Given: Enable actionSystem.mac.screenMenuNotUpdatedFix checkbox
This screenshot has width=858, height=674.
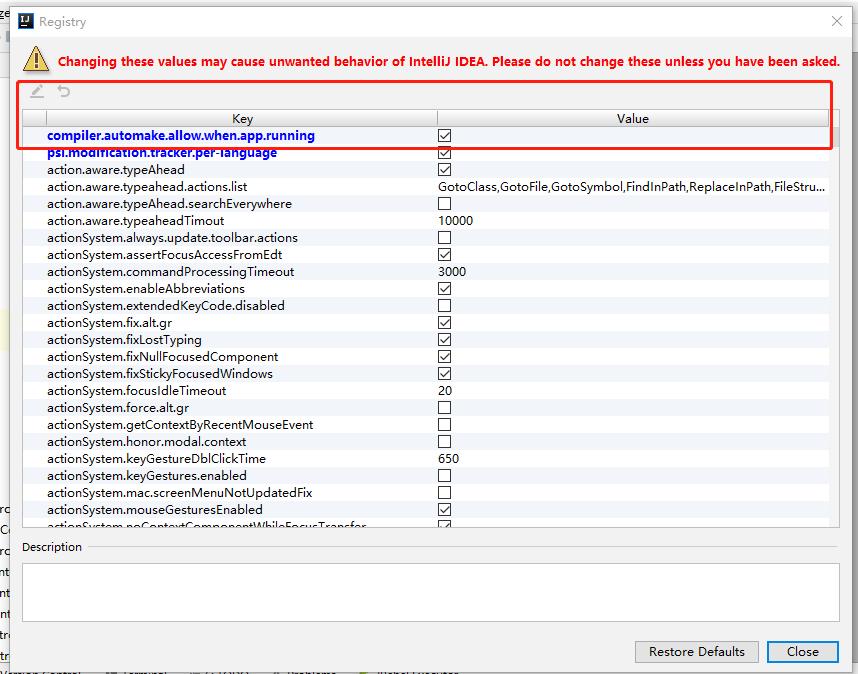Looking at the screenshot, I should [444, 492].
